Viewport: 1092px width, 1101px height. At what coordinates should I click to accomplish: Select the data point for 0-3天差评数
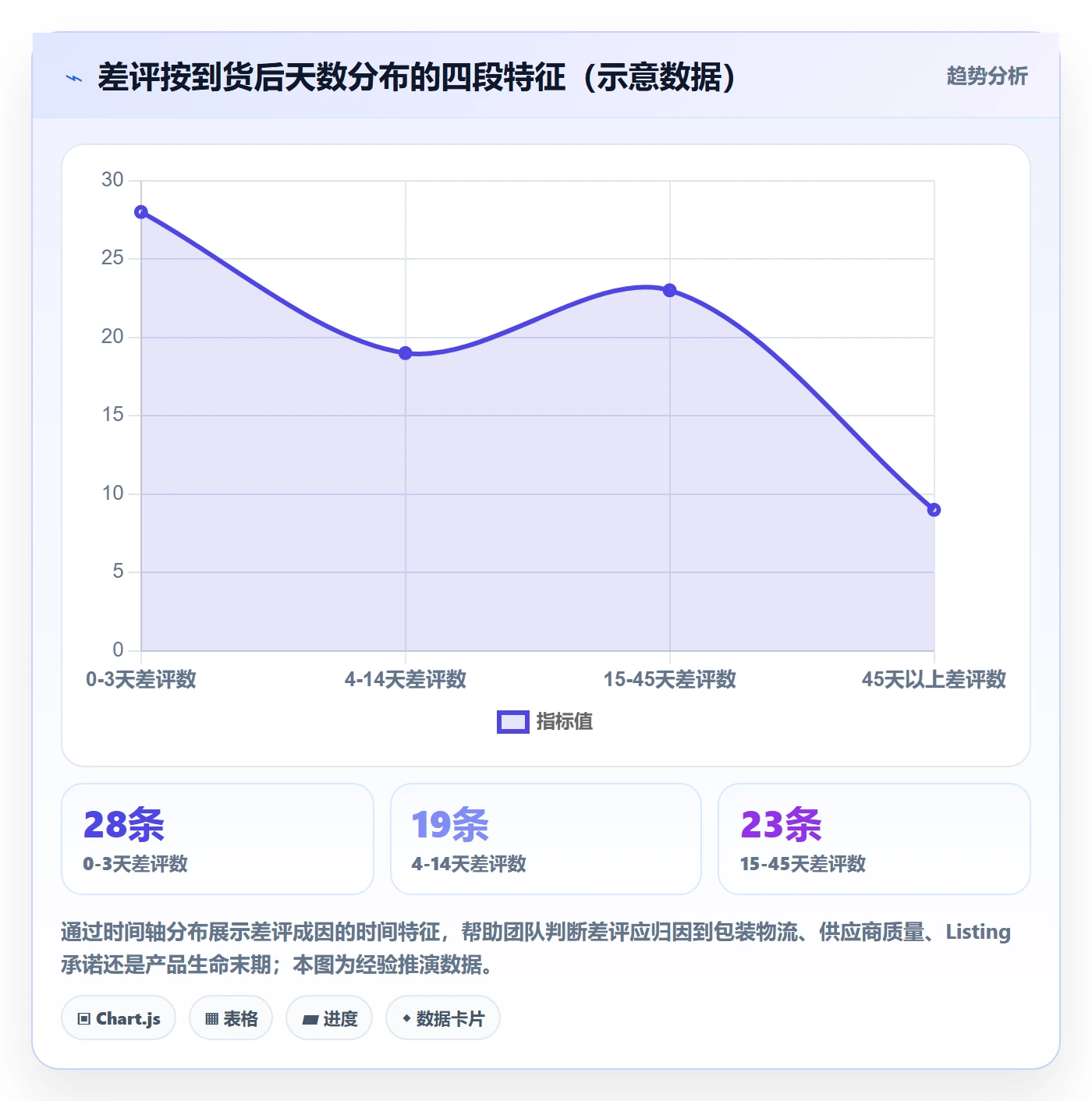(x=141, y=212)
